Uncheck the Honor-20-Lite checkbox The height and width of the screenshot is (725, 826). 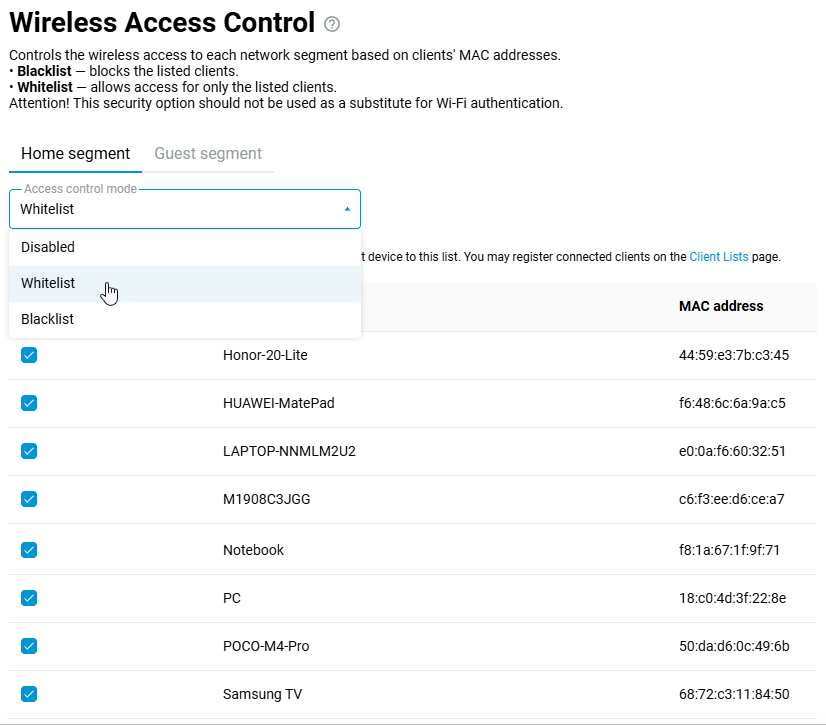tap(29, 355)
